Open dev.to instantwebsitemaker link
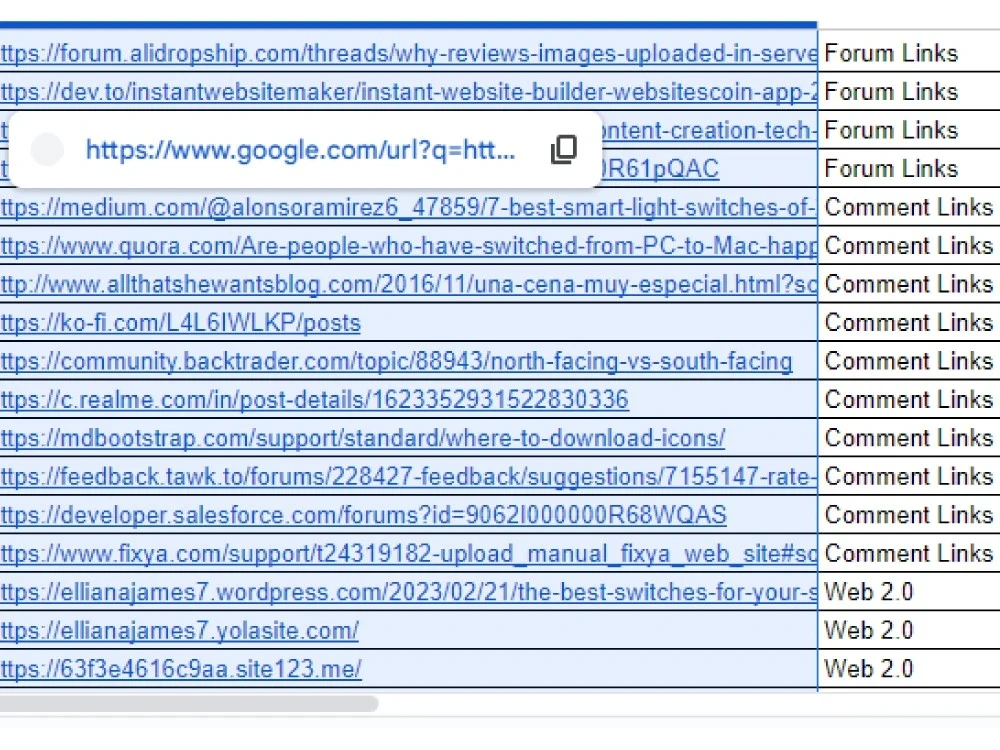 click(409, 92)
